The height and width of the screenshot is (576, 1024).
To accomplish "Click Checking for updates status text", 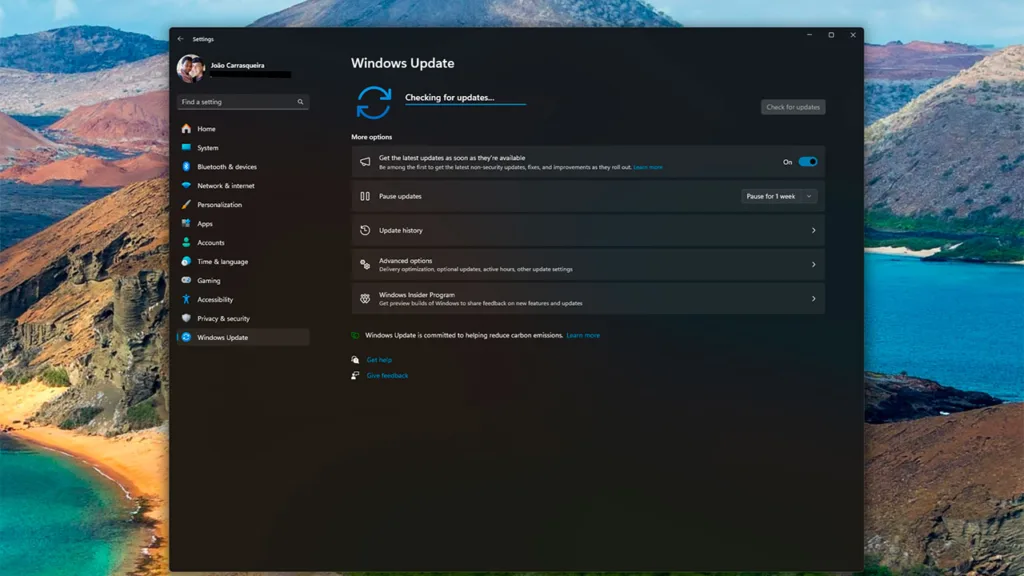I will (x=449, y=97).
